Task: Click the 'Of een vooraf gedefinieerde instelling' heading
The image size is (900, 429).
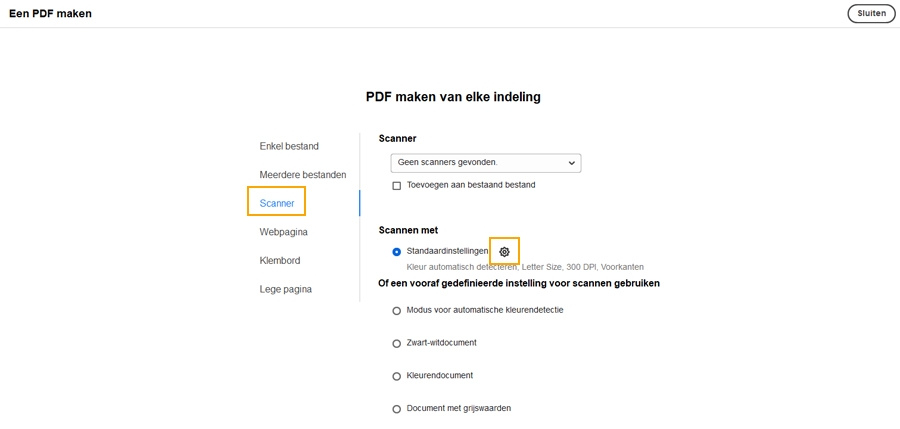Action: (518, 283)
